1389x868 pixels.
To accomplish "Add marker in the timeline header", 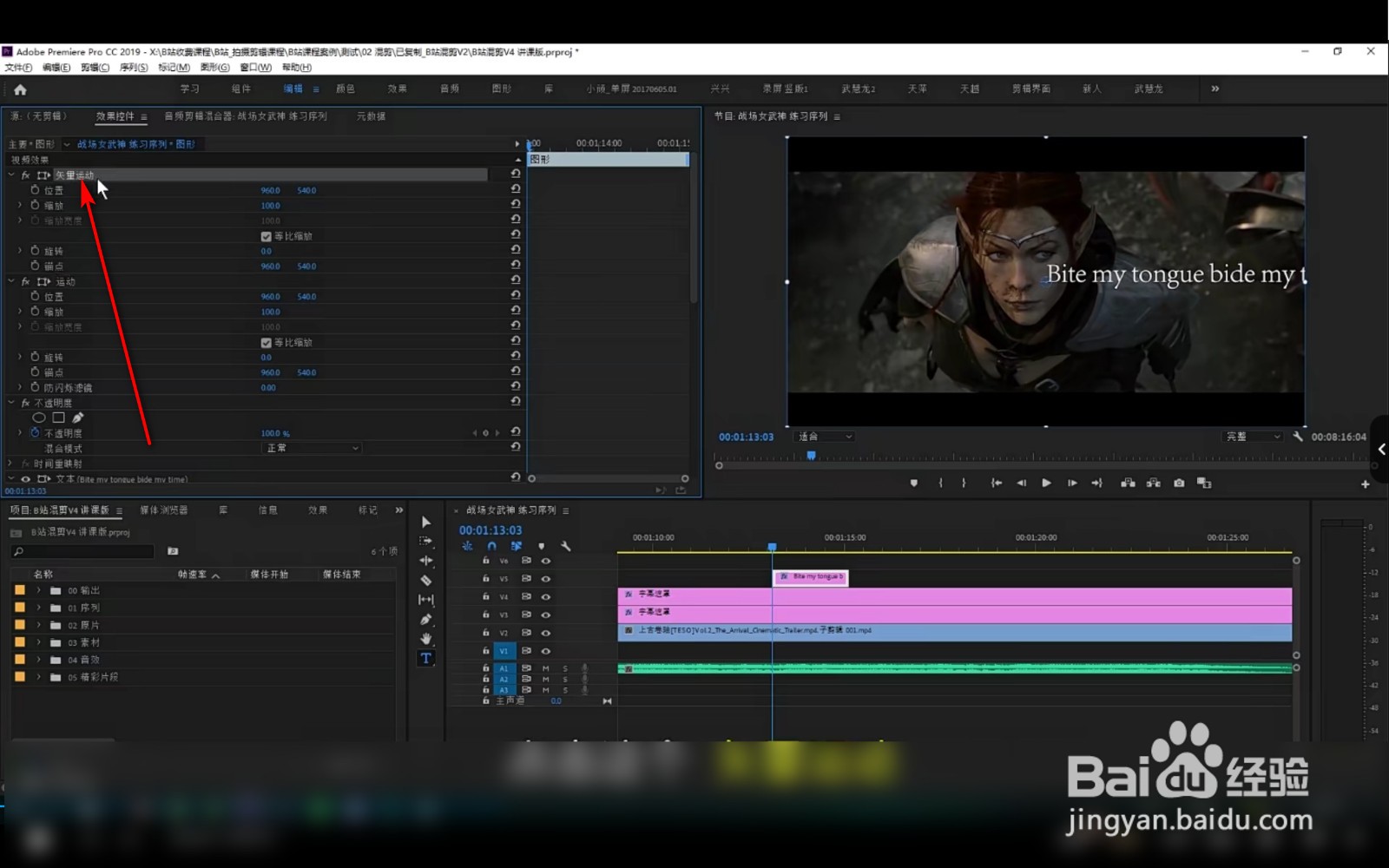I will tap(541, 546).
